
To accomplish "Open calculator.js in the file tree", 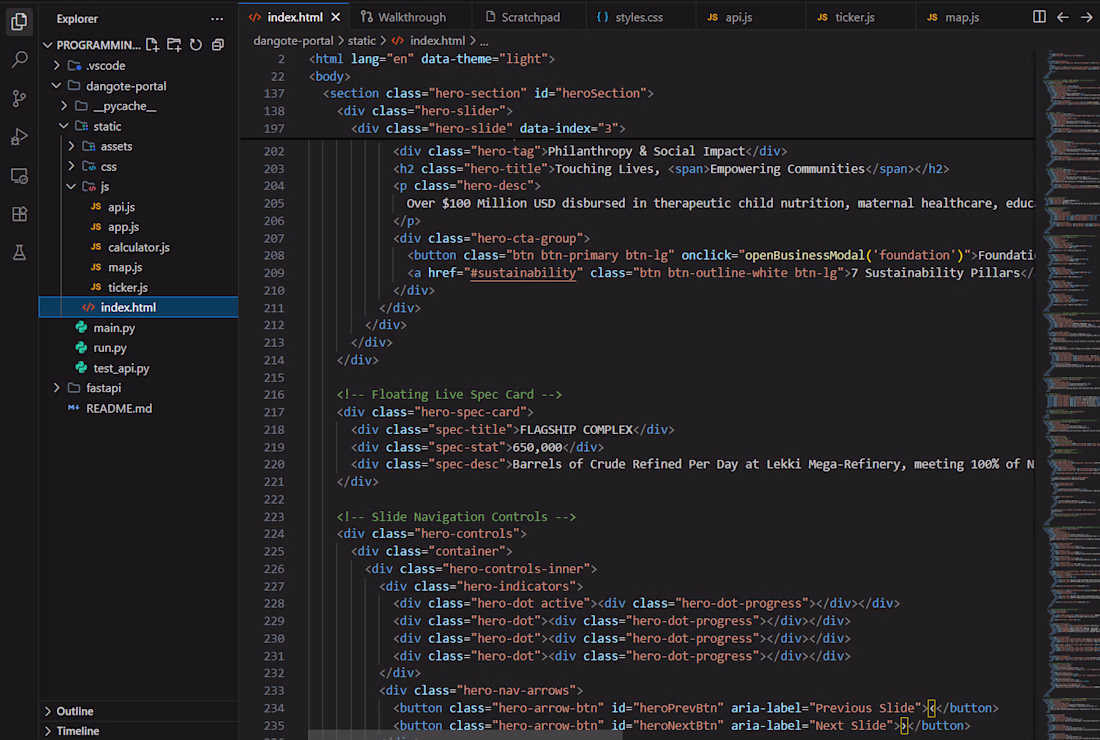I will (x=138, y=247).
